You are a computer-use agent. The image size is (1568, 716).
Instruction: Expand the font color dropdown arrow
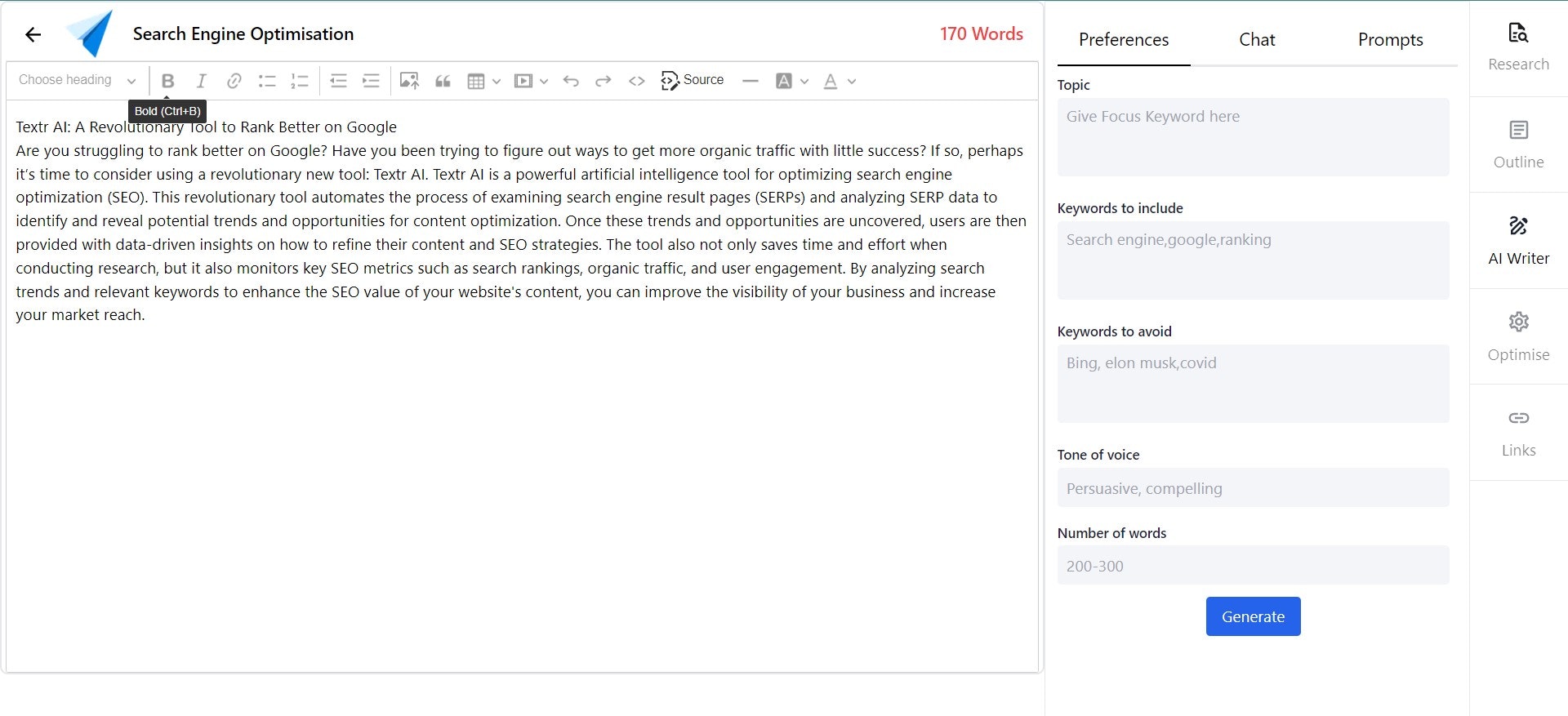click(852, 81)
